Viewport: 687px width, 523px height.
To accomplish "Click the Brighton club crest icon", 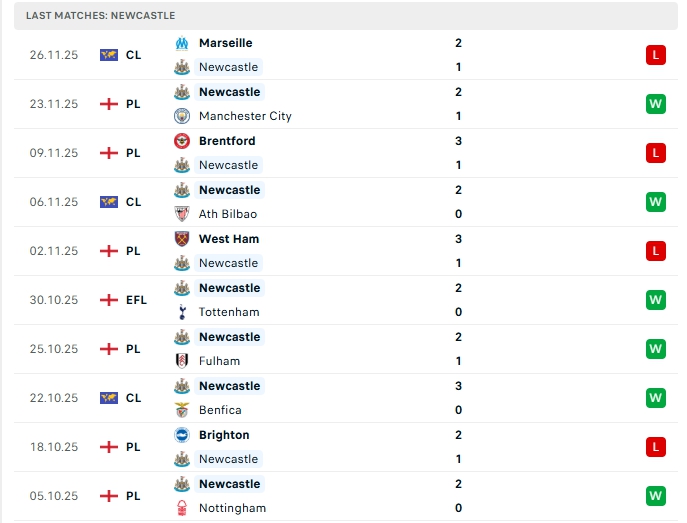I will 182,435.
